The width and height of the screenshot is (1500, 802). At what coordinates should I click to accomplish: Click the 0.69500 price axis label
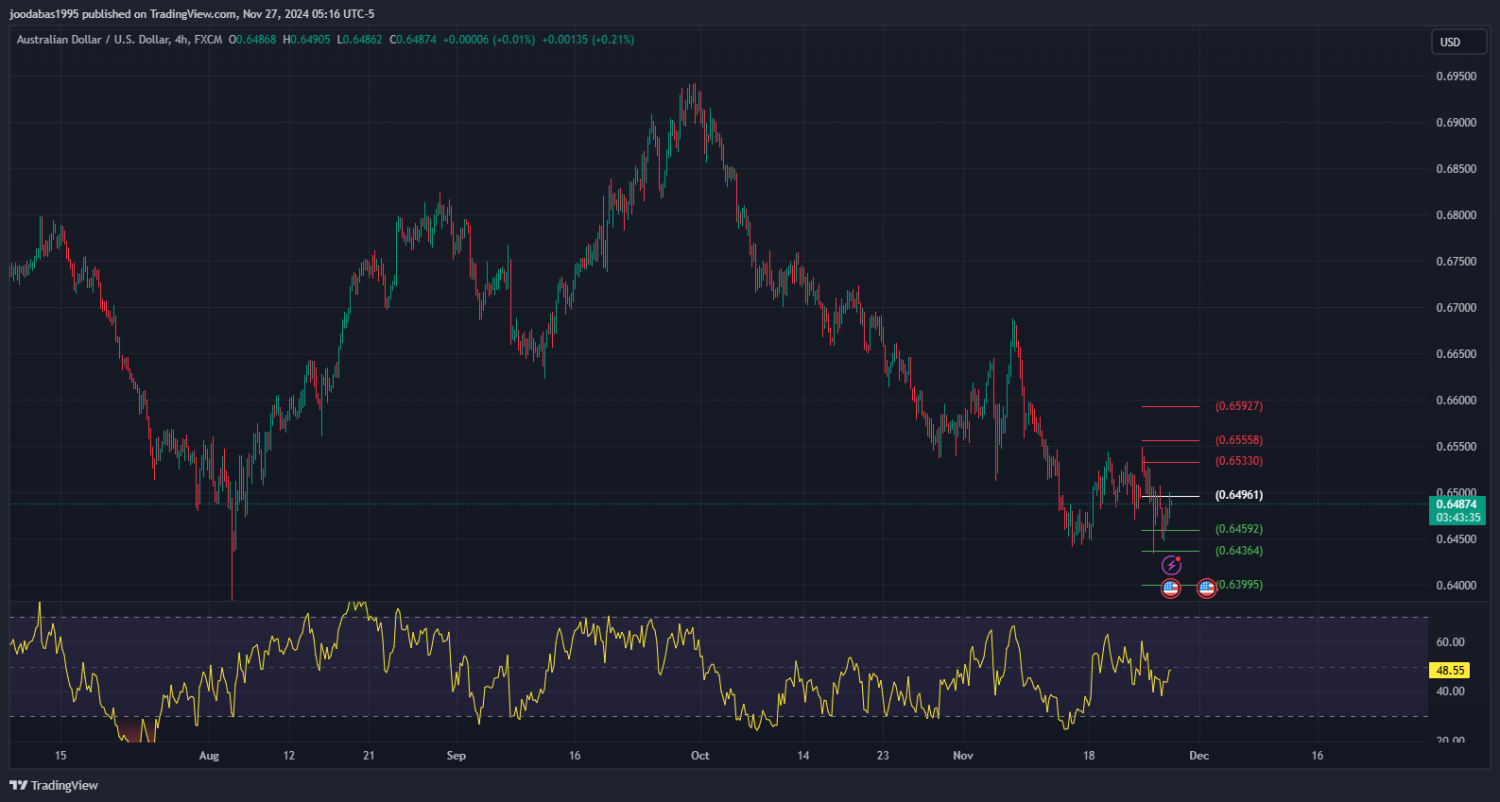click(1455, 76)
